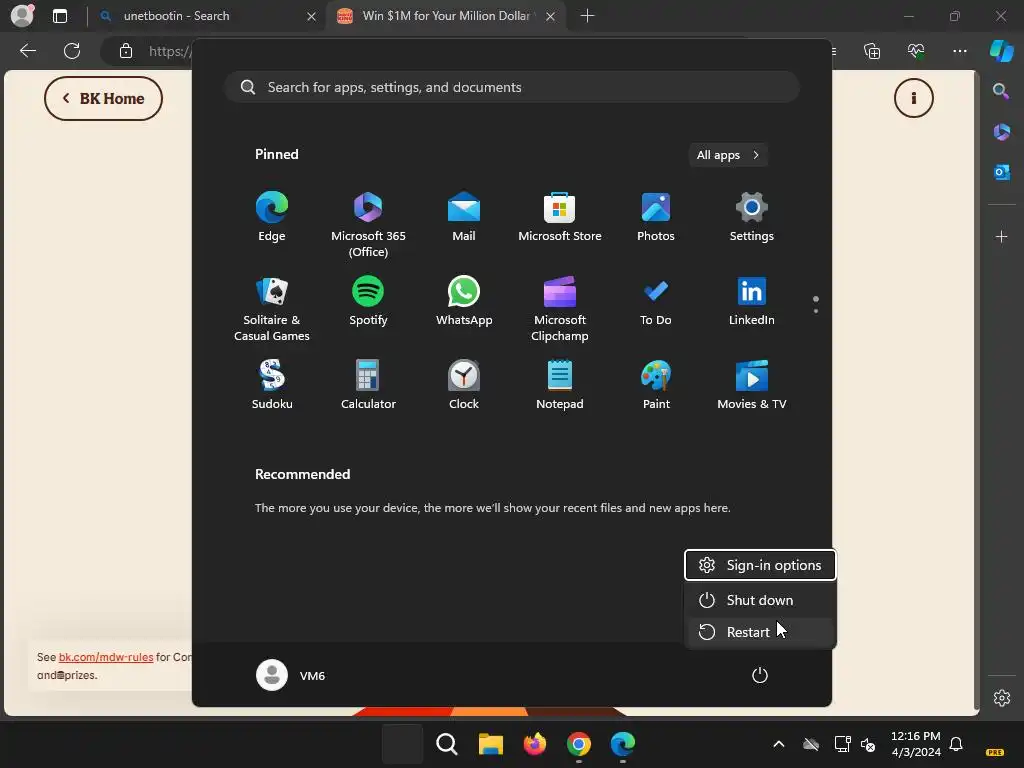Launch the Photos app
This screenshot has width=1024, height=768.
point(656,217)
